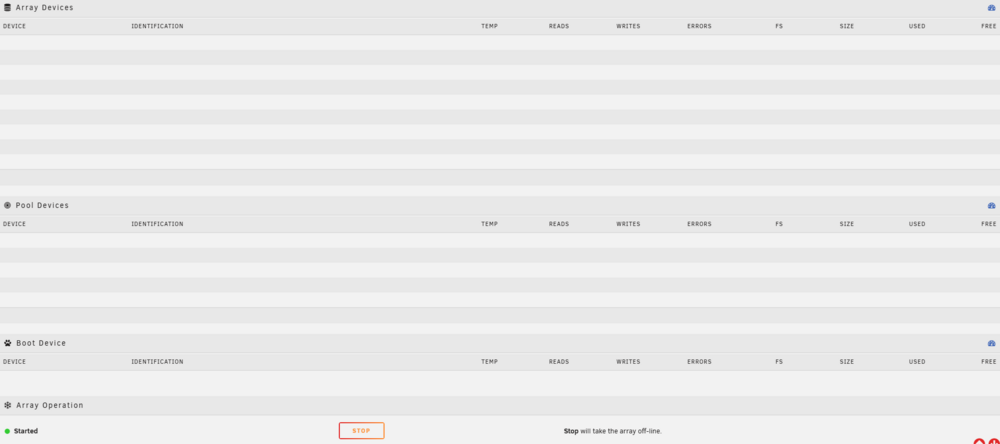Click the Array Devices section title

click(45, 8)
